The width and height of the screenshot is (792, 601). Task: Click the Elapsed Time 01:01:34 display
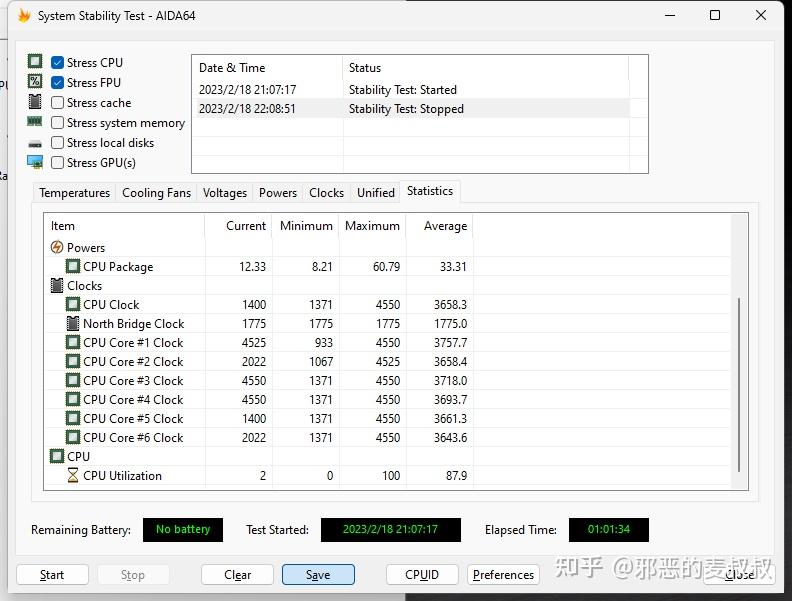[609, 529]
